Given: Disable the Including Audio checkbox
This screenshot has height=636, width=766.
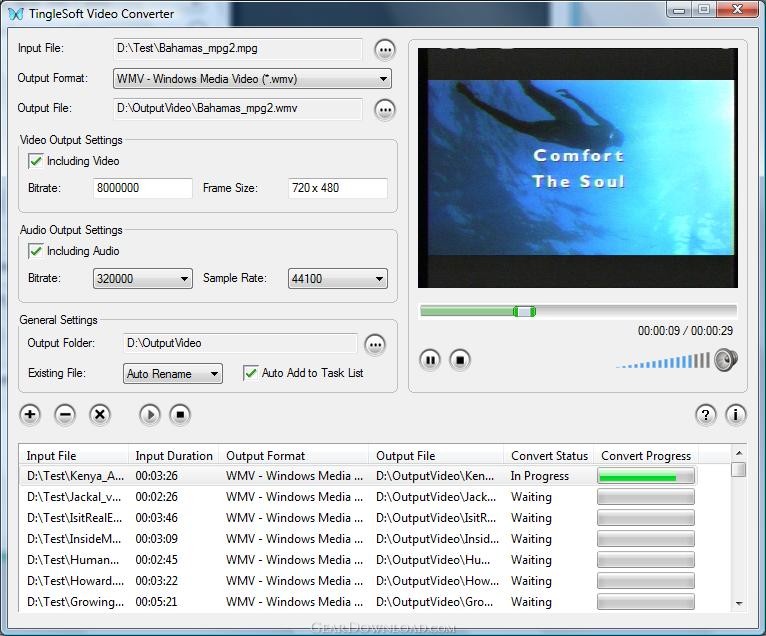Looking at the screenshot, I should click(x=36, y=251).
